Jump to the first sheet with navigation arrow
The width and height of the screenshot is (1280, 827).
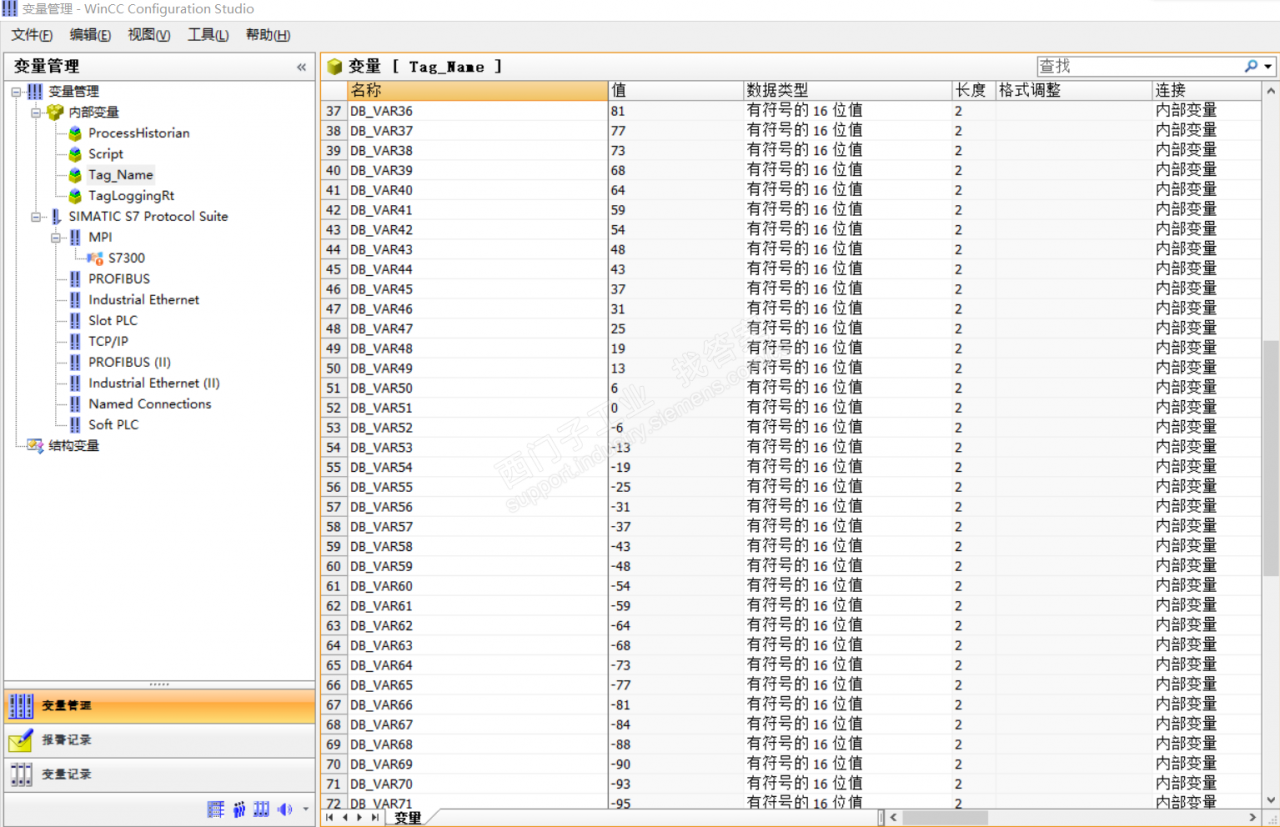[330, 817]
